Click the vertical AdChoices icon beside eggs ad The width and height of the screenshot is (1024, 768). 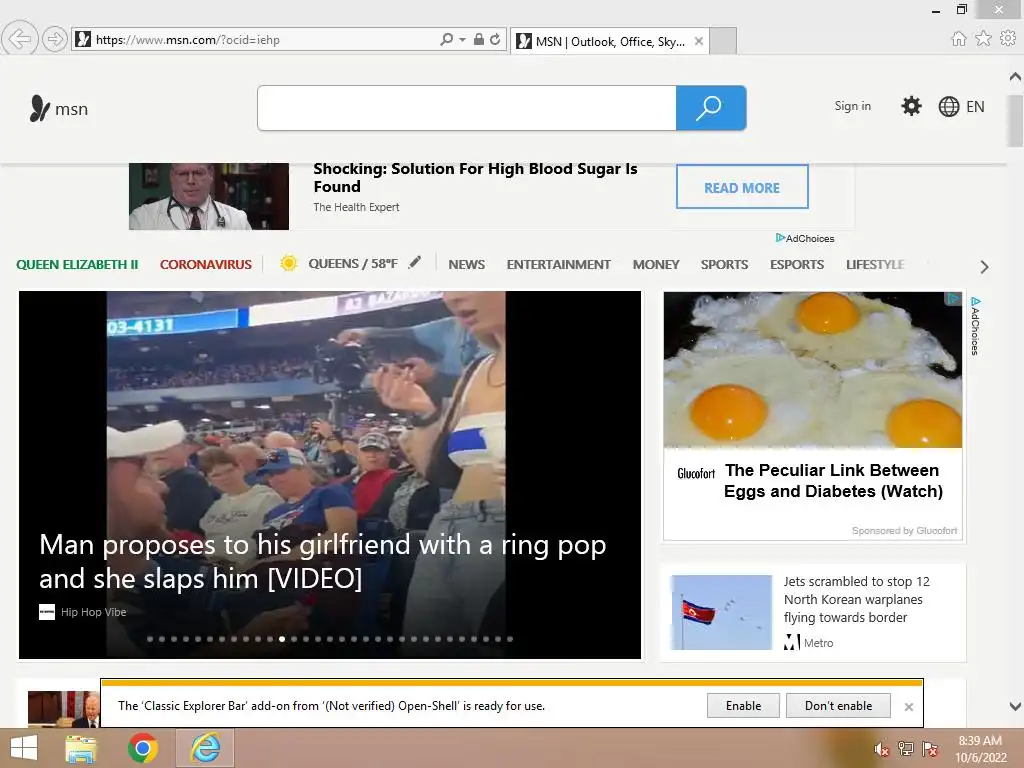[x=975, y=326]
